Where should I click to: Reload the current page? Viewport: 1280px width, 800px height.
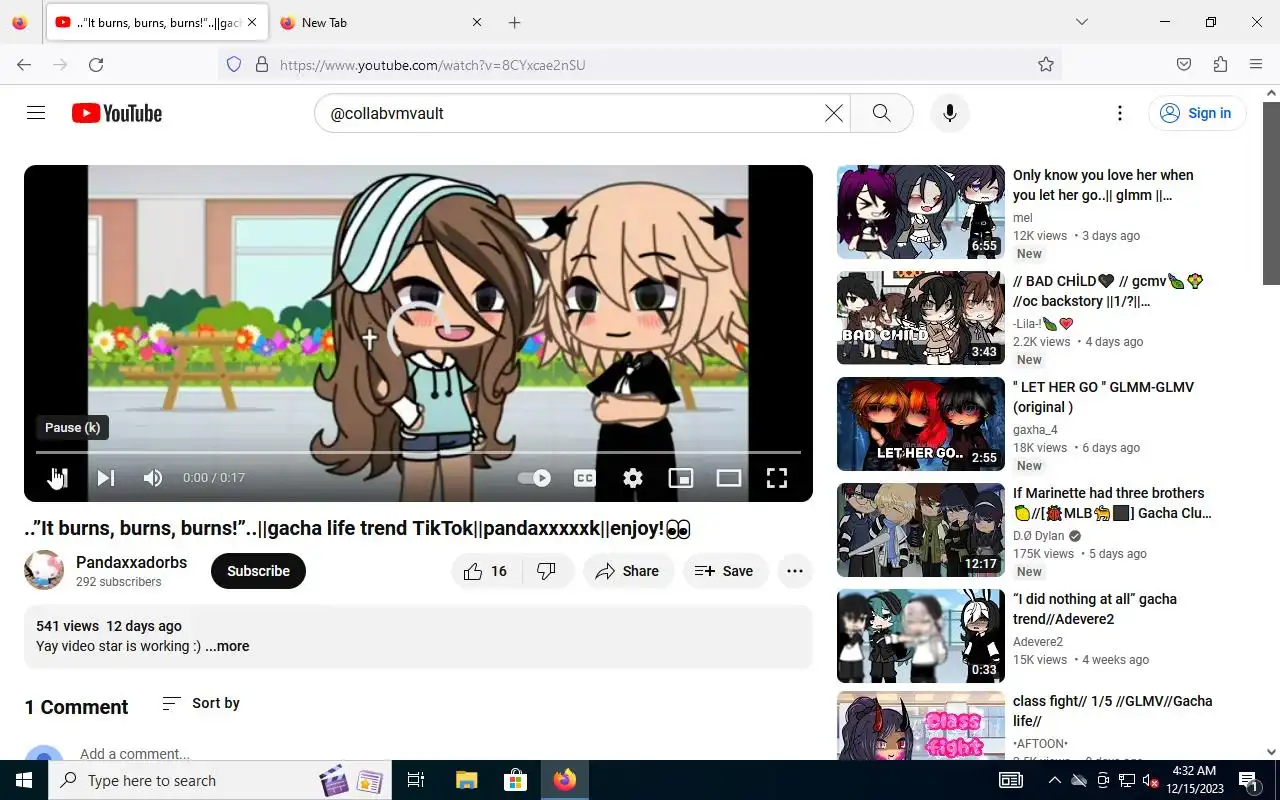coord(96,64)
